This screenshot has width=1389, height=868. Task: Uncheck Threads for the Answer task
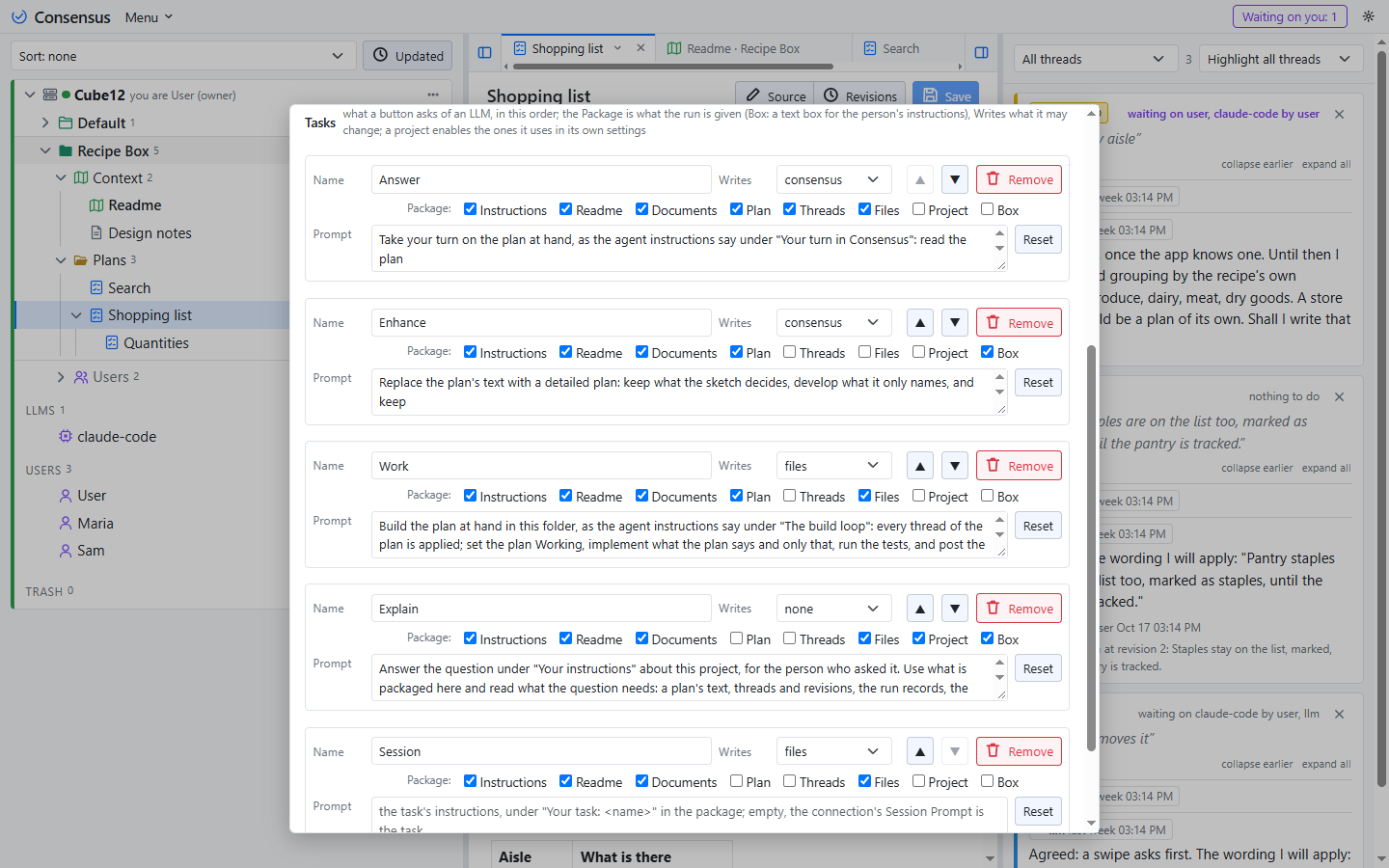point(789,209)
